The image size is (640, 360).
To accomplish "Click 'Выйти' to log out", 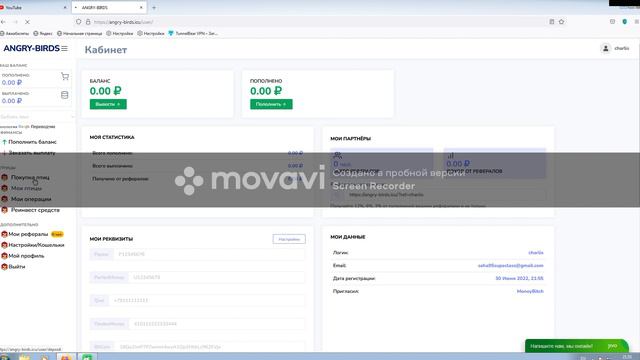I will point(17,267).
